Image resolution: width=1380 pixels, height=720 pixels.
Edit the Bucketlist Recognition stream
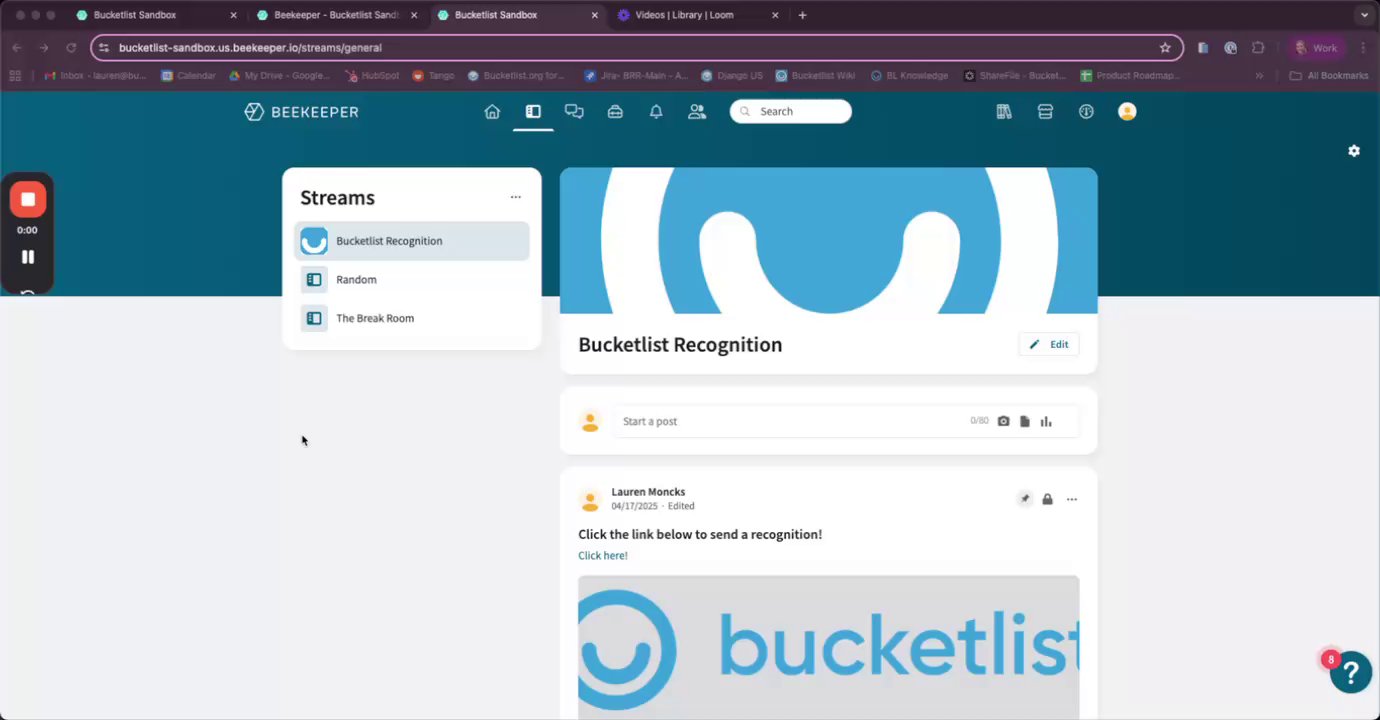[1049, 344]
